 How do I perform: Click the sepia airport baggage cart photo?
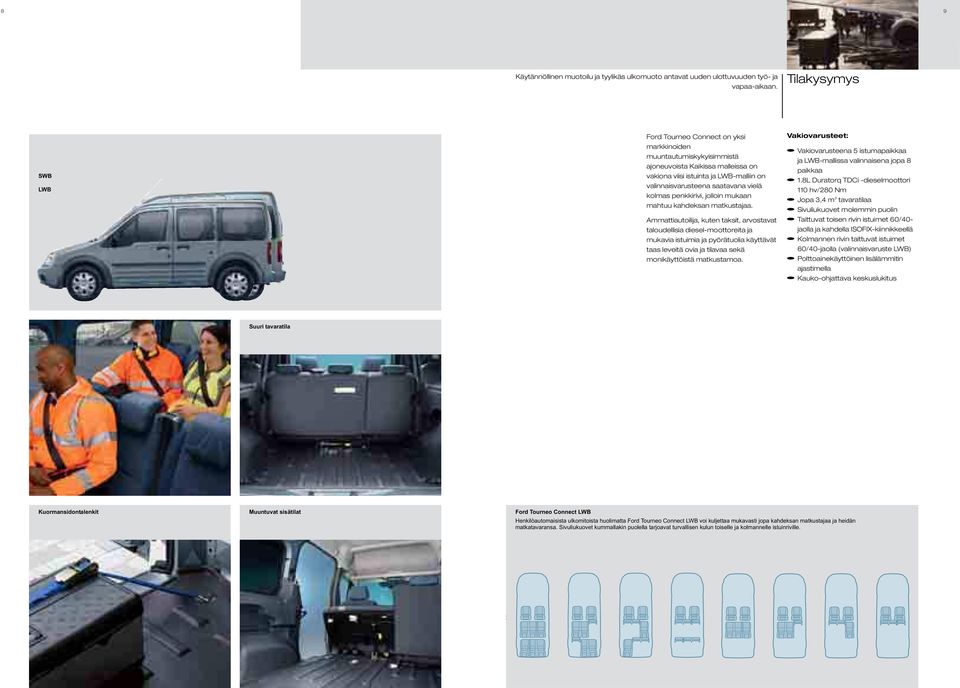tap(852, 34)
